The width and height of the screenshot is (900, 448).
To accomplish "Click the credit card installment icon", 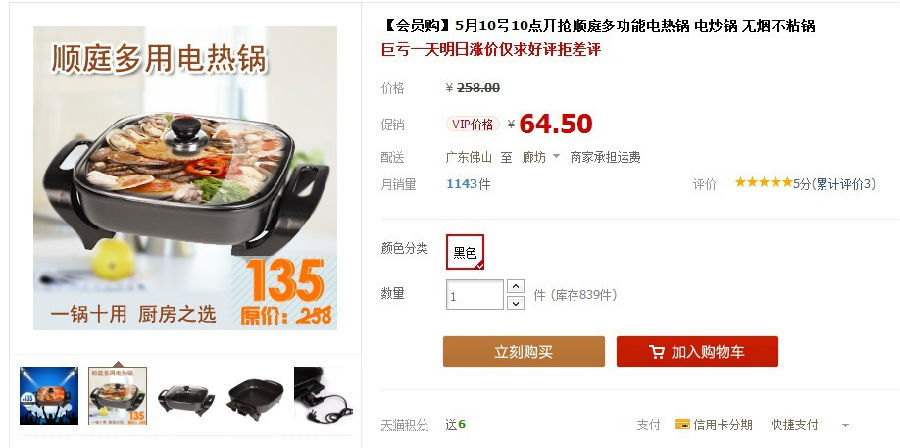I will tap(682, 424).
